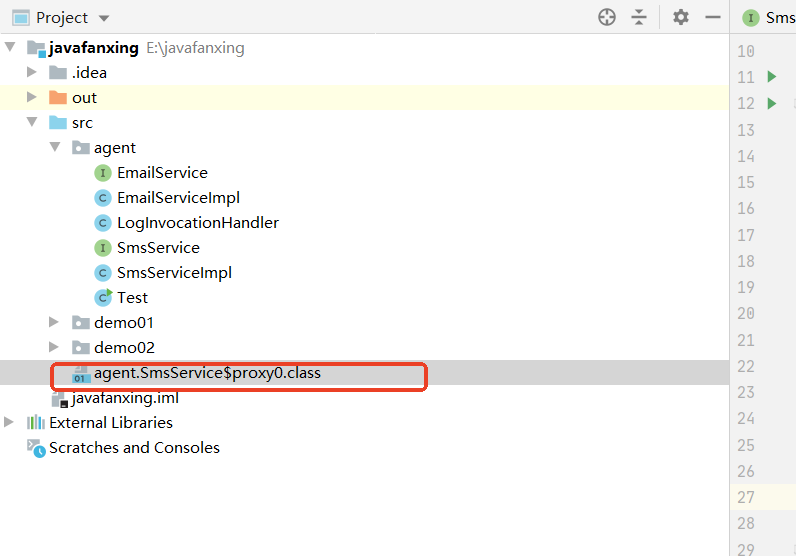Run from gutter arrow on line 11
This screenshot has height=556, width=796.
[772, 77]
